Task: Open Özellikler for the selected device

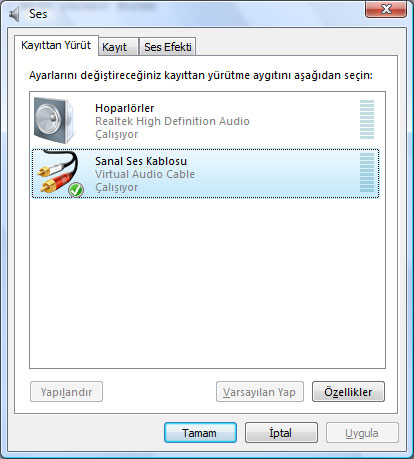Action: pos(348,392)
